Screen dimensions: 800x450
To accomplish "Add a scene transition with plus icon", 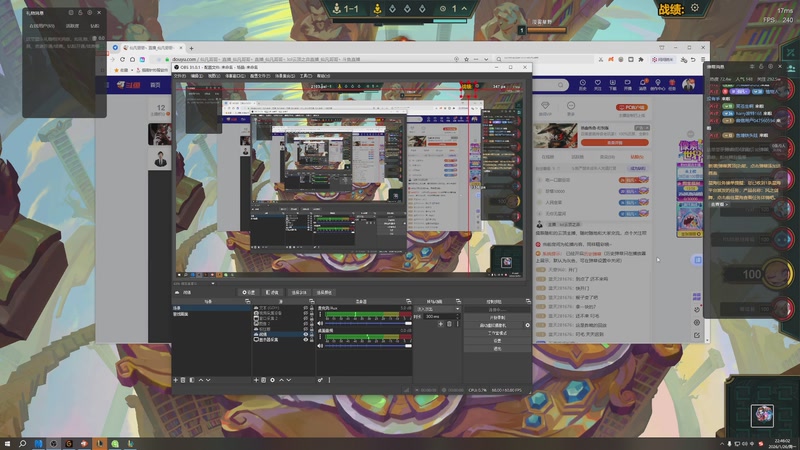I will pyautogui.click(x=440, y=324).
